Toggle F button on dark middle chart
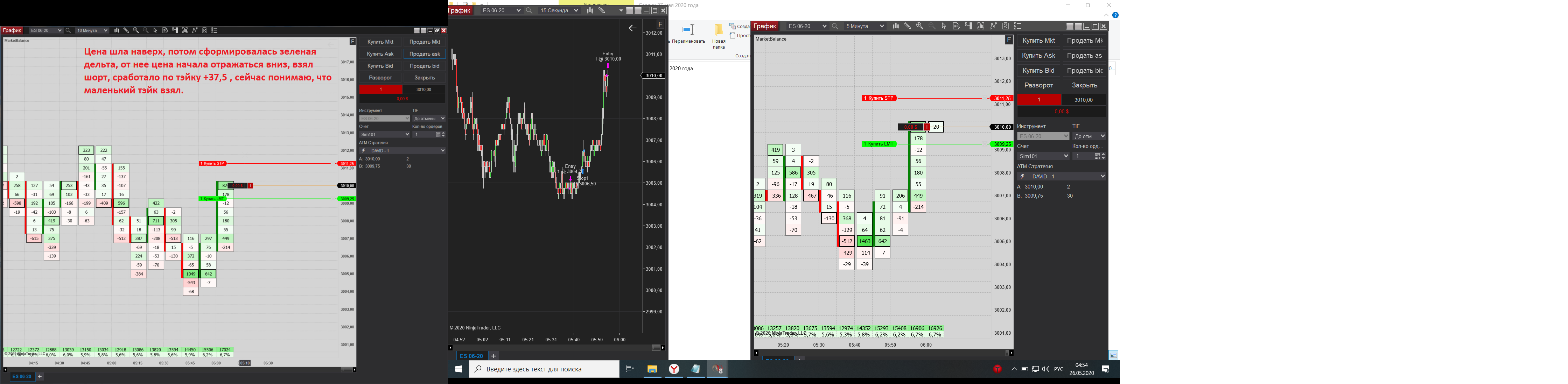Viewport: 1568px width, 384px height. coord(660,24)
